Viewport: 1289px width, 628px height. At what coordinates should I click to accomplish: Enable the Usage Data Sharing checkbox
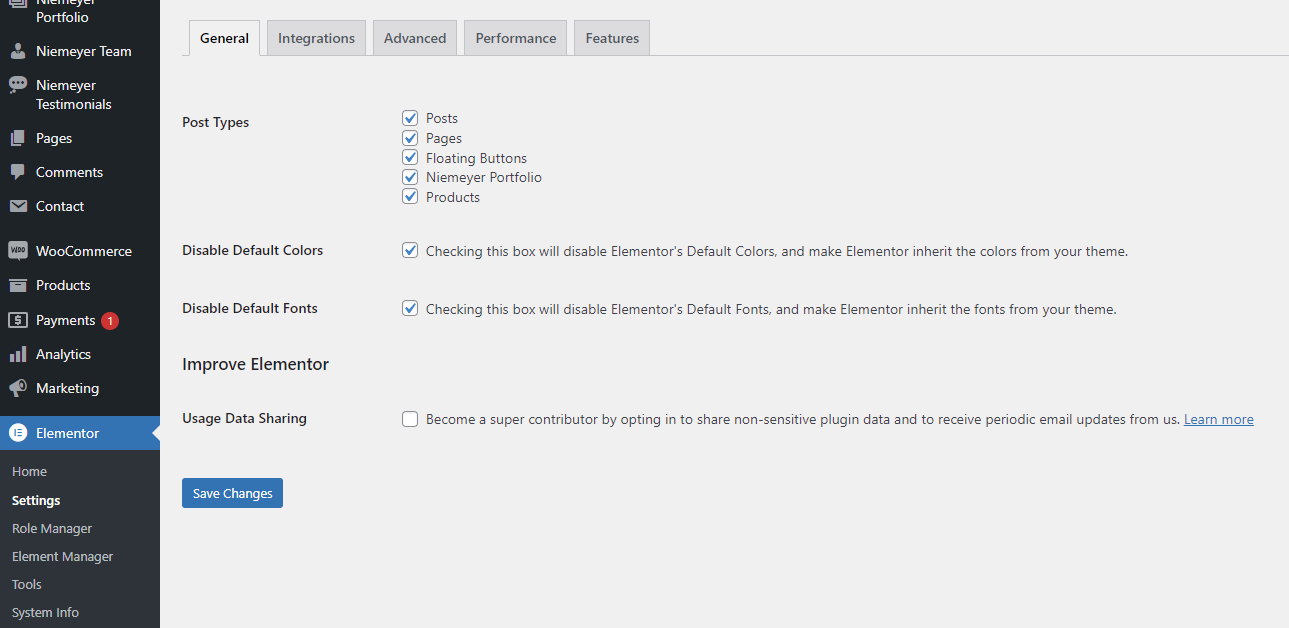(410, 419)
